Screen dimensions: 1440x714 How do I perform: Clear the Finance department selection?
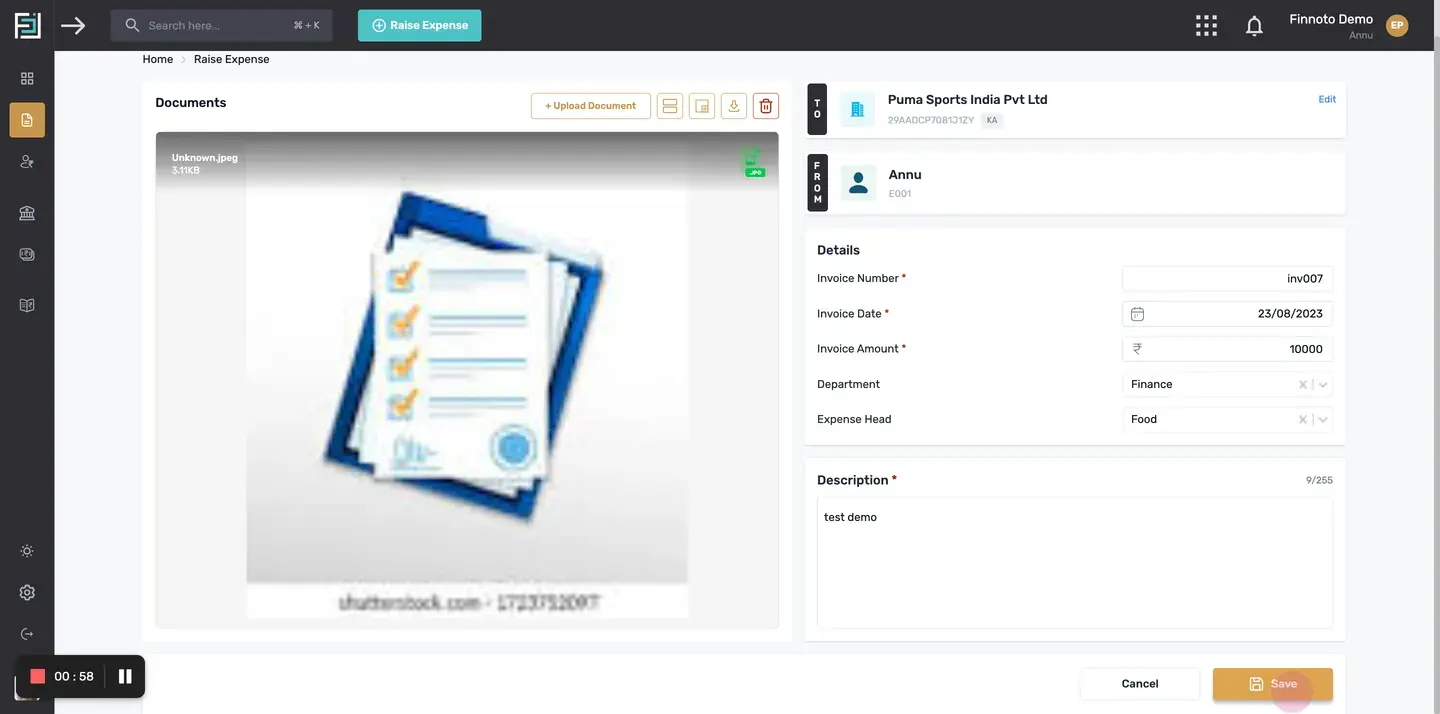1302,384
